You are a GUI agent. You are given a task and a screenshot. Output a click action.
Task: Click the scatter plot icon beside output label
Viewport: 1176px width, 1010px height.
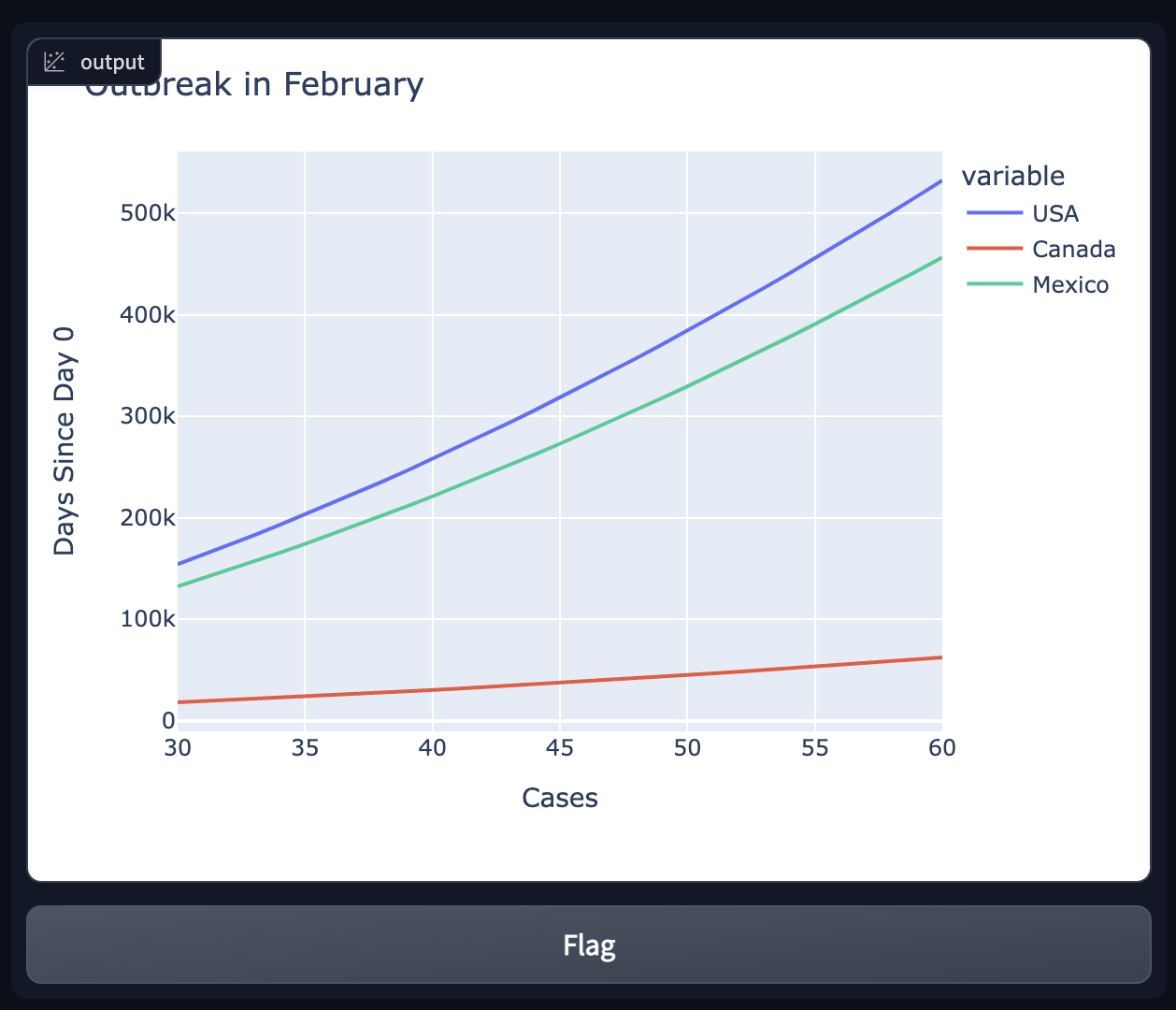(56, 62)
